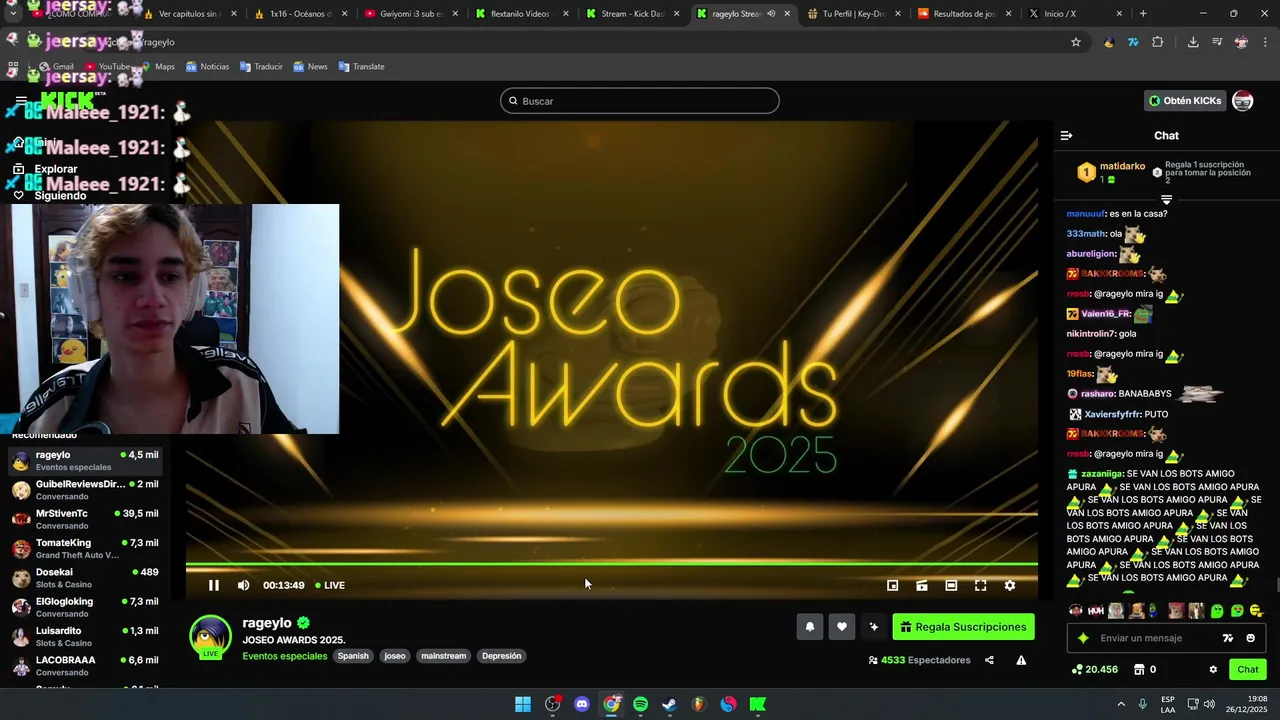Screen dimensions: 1280x720
Task: Report stream using warning triangle icon
Action: [x=1021, y=660]
